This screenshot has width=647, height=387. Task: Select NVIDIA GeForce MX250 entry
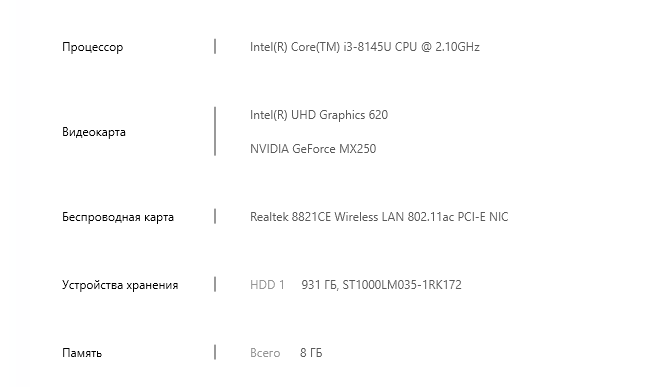[313, 149]
